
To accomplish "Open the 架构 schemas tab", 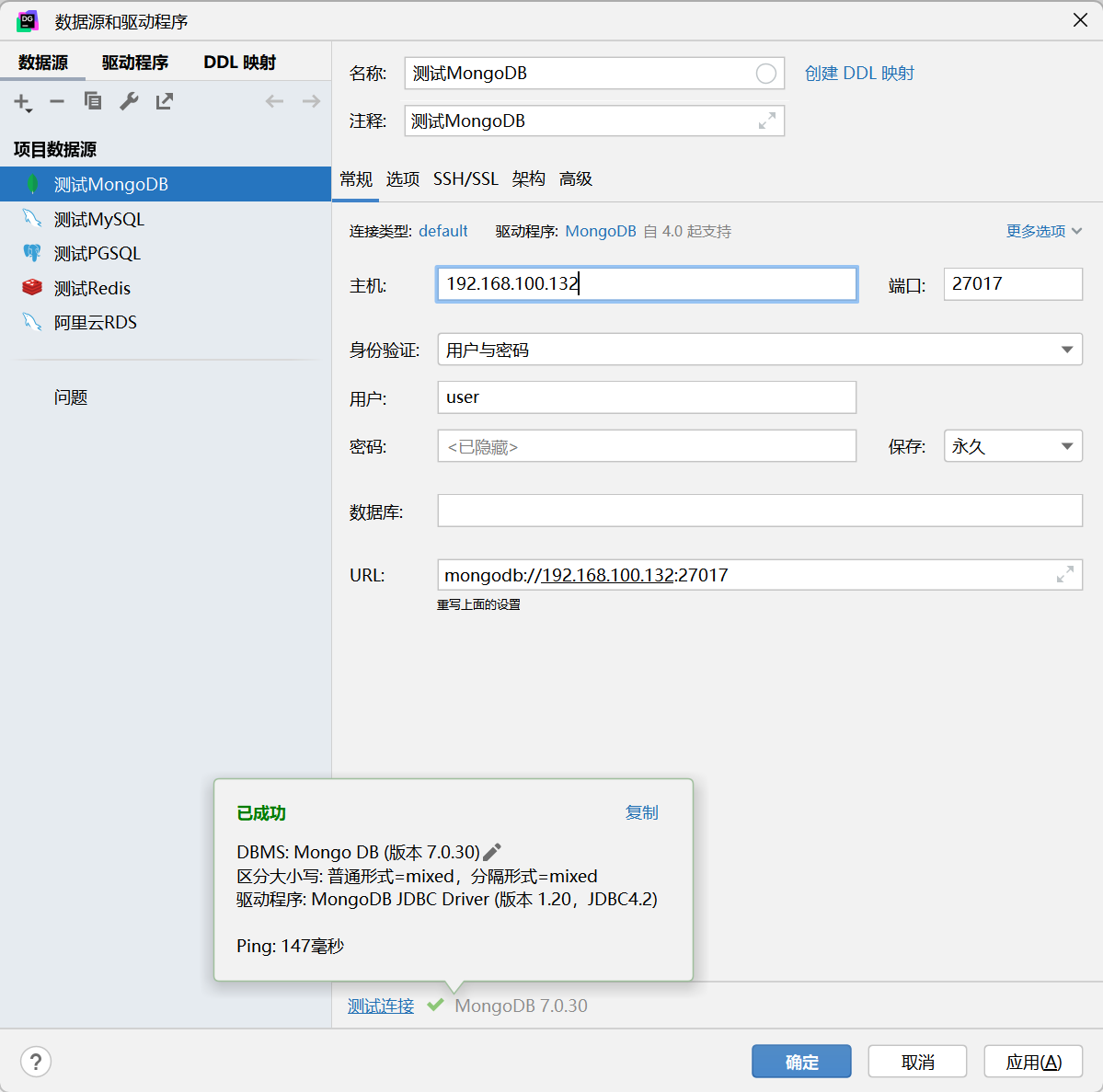I will 529,179.
